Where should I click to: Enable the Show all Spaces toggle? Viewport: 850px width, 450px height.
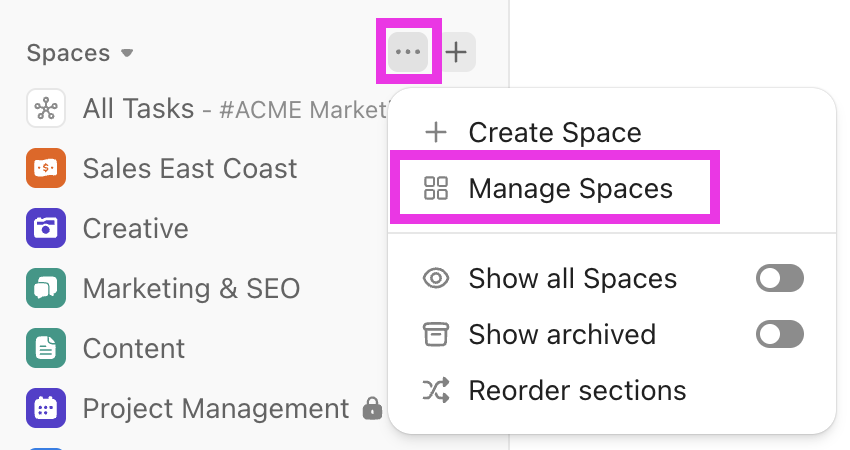pyautogui.click(x=780, y=278)
